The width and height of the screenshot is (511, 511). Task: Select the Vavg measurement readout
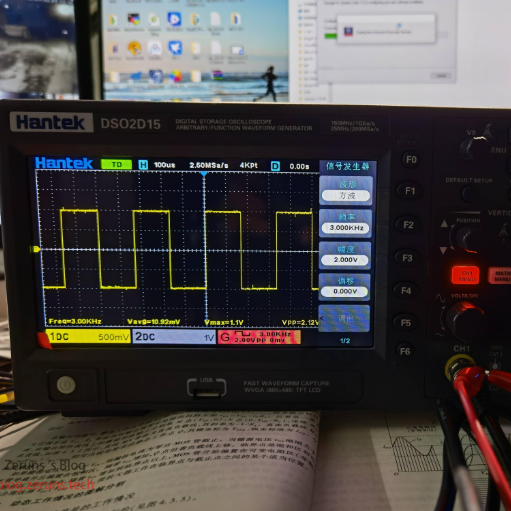coord(154,322)
